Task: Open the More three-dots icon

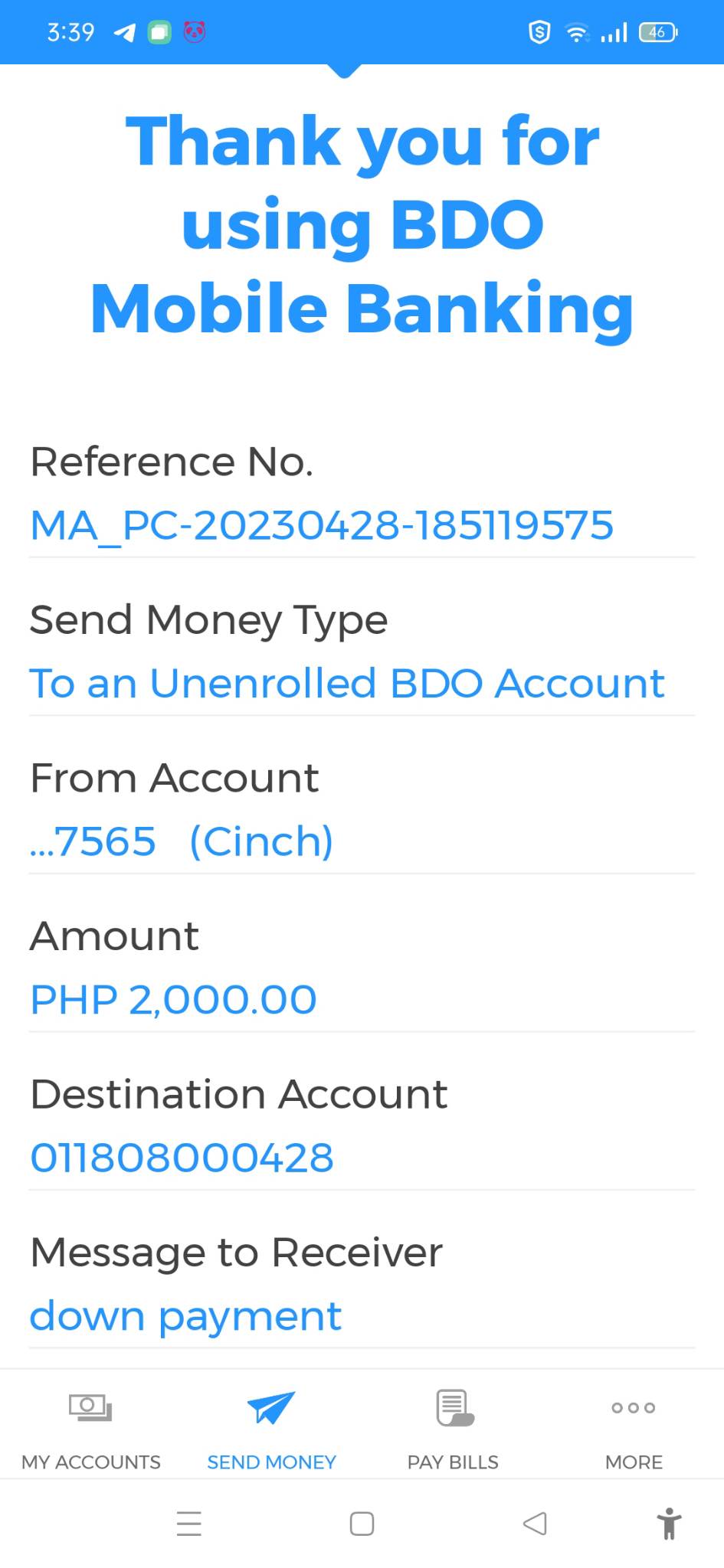Action: [634, 1407]
